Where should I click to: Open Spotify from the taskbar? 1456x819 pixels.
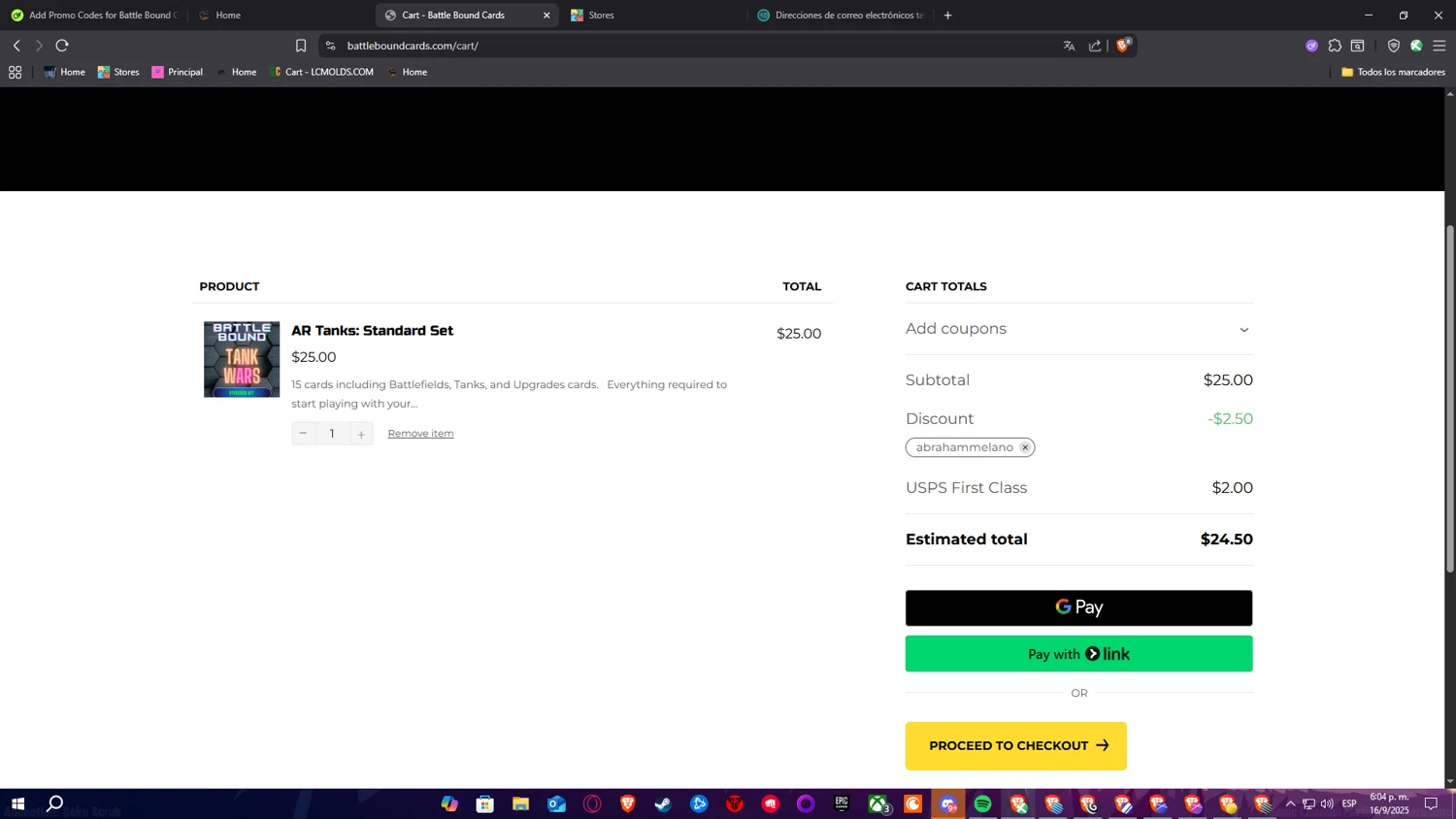coord(982,804)
